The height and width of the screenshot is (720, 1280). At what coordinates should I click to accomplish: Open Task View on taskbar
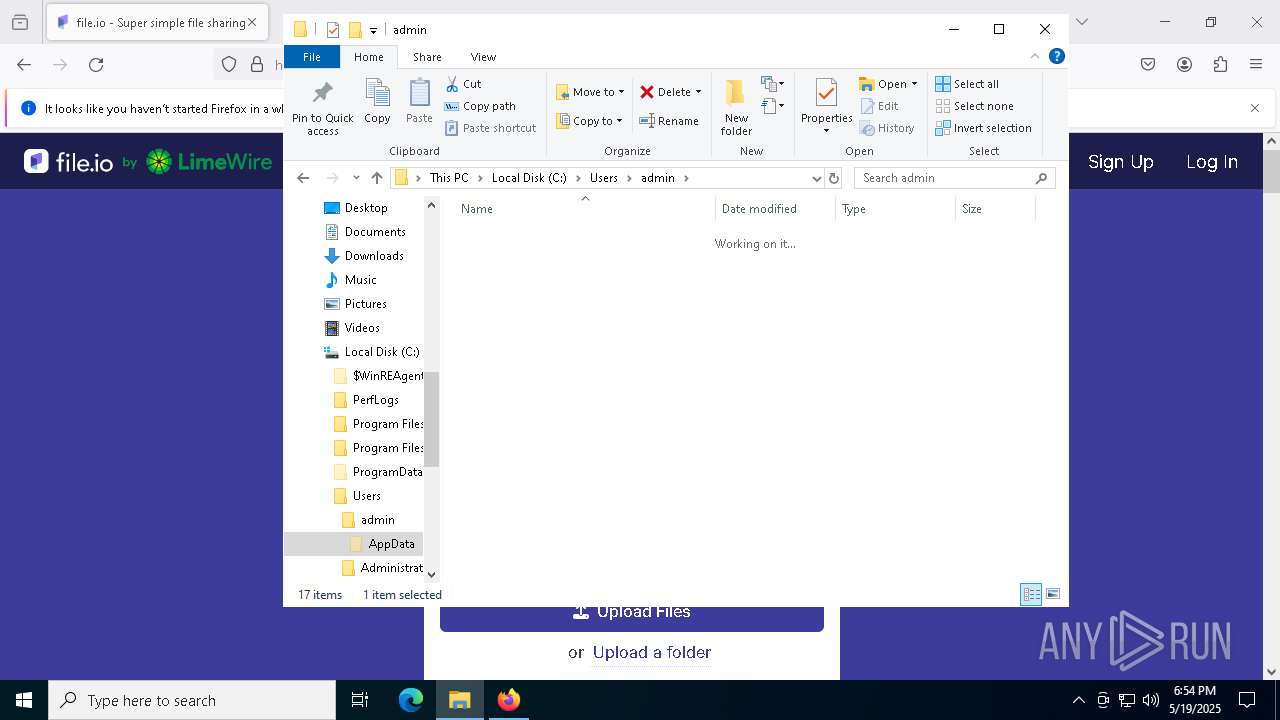click(360, 700)
